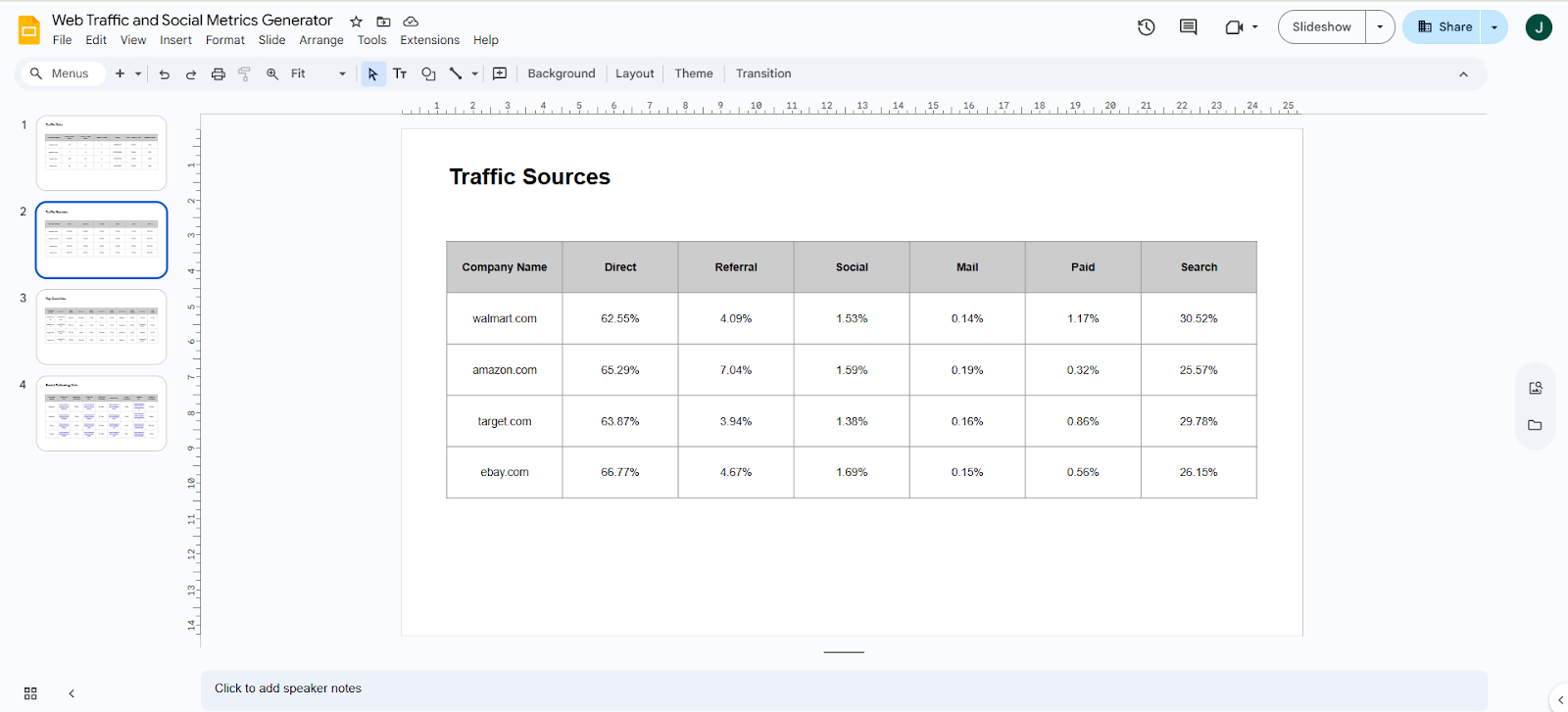Choose the Select arrow tool
Viewport: 1568px width, 712px height.
pyautogui.click(x=373, y=73)
